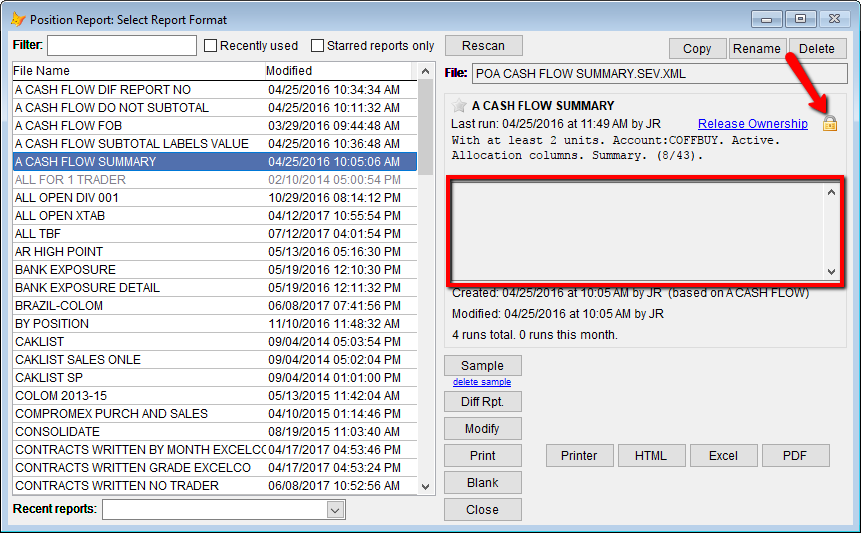Image resolution: width=861 pixels, height=533 pixels.
Task: Click the empty report notes text area
Action: click(x=637, y=232)
